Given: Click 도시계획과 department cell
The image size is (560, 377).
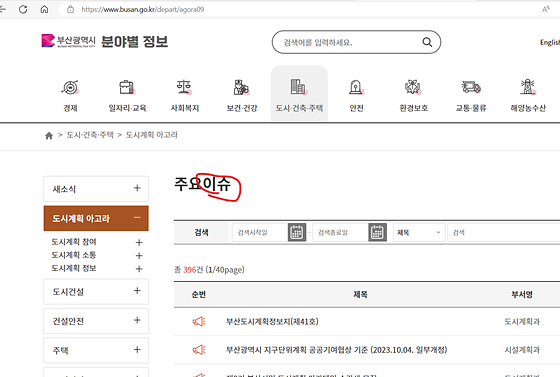Looking at the screenshot, I should 522,321.
